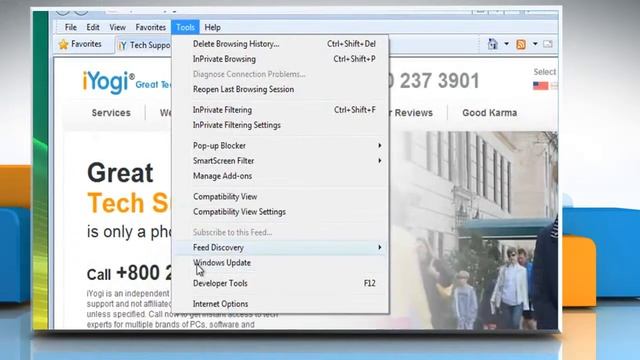This screenshot has height=360, width=640.
Task: Click the Favorites toolbar button
Action: (80, 44)
